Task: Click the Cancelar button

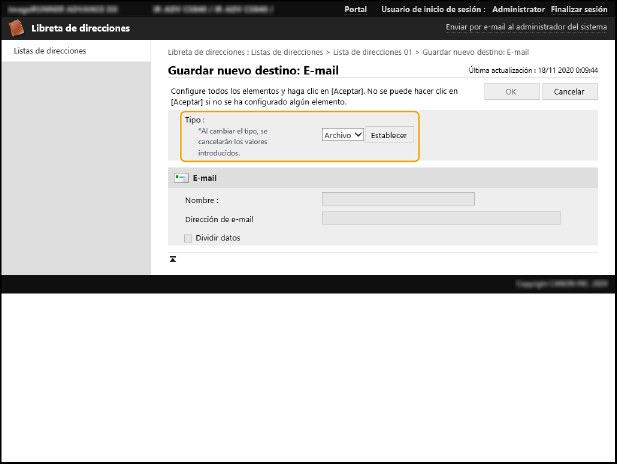Action: (569, 91)
